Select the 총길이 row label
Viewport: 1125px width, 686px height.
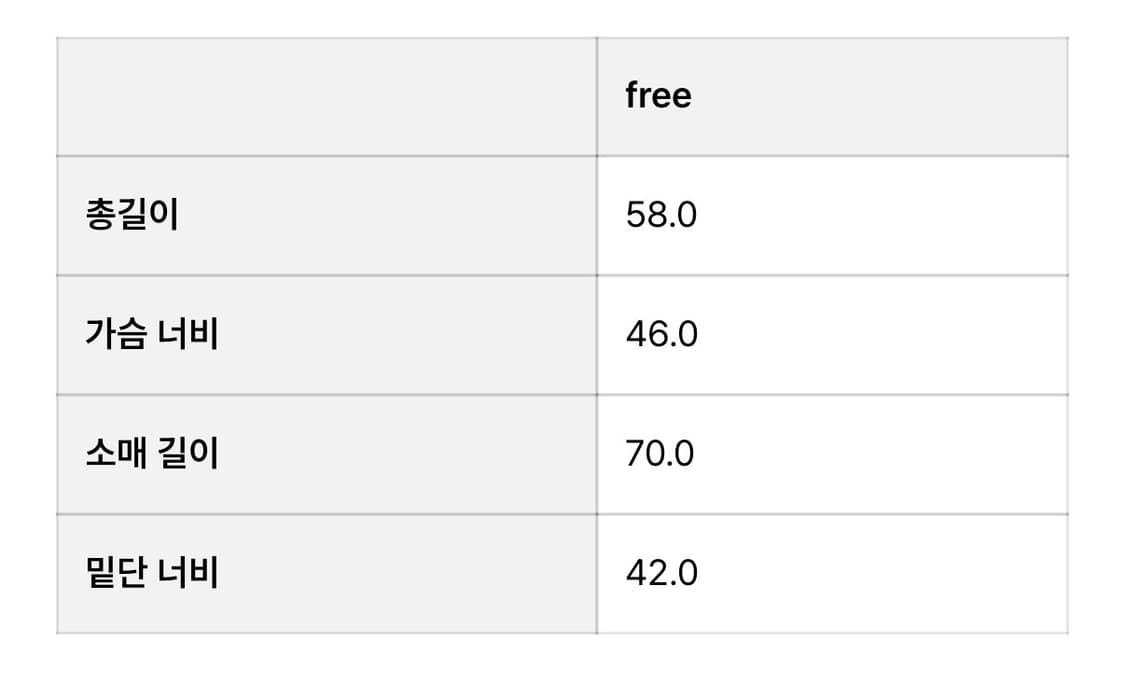pyautogui.click(x=132, y=215)
